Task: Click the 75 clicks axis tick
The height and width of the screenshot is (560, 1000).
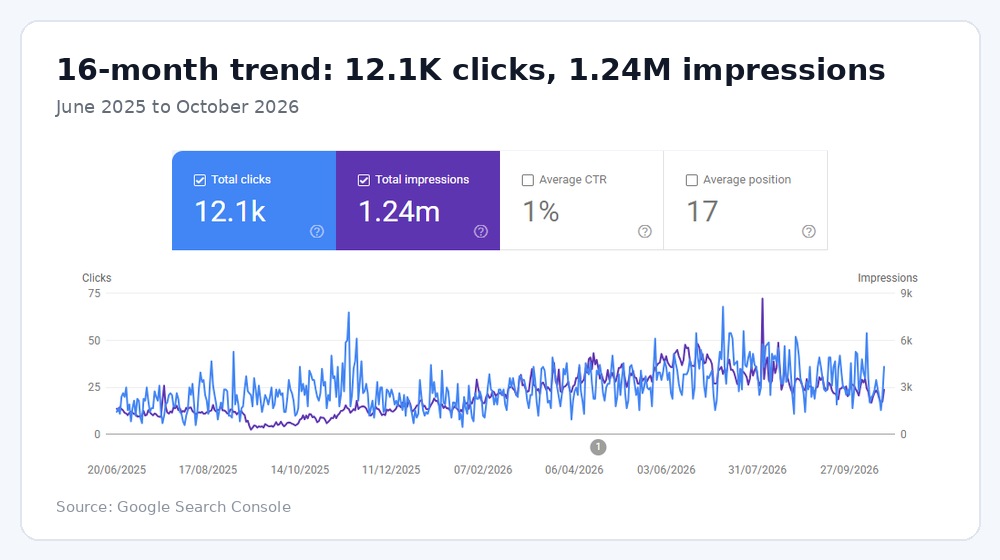Action: [94, 293]
